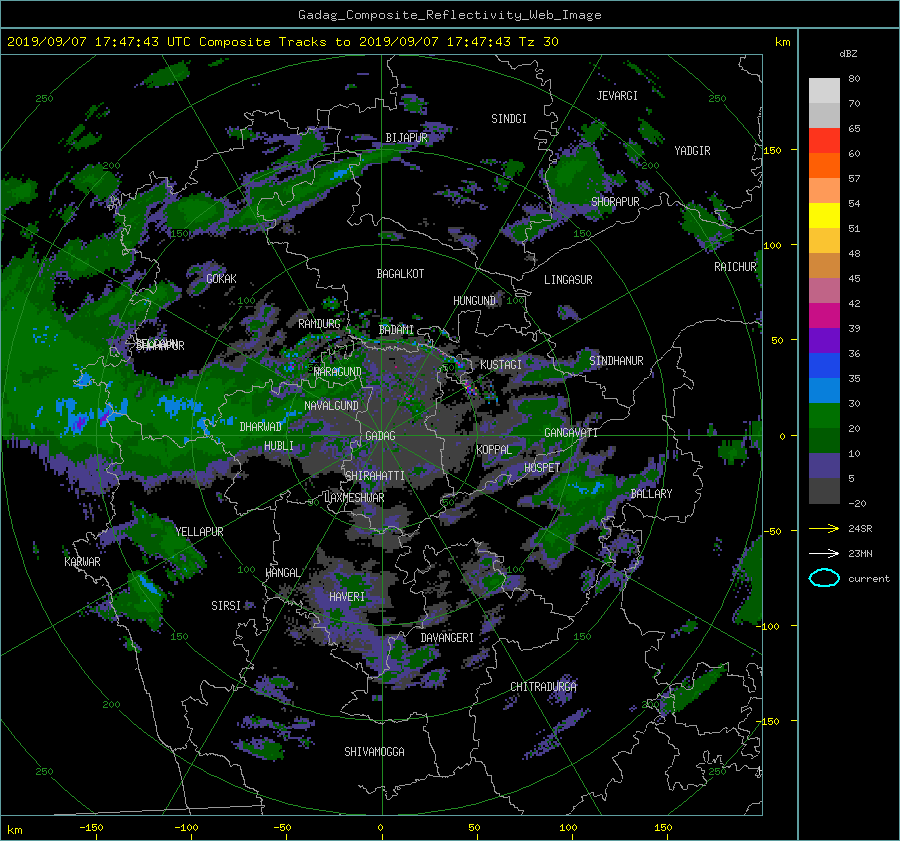This screenshot has width=900, height=841.
Task: Select the dark green 20 dBZ legend swatch
Action: coord(824,440)
